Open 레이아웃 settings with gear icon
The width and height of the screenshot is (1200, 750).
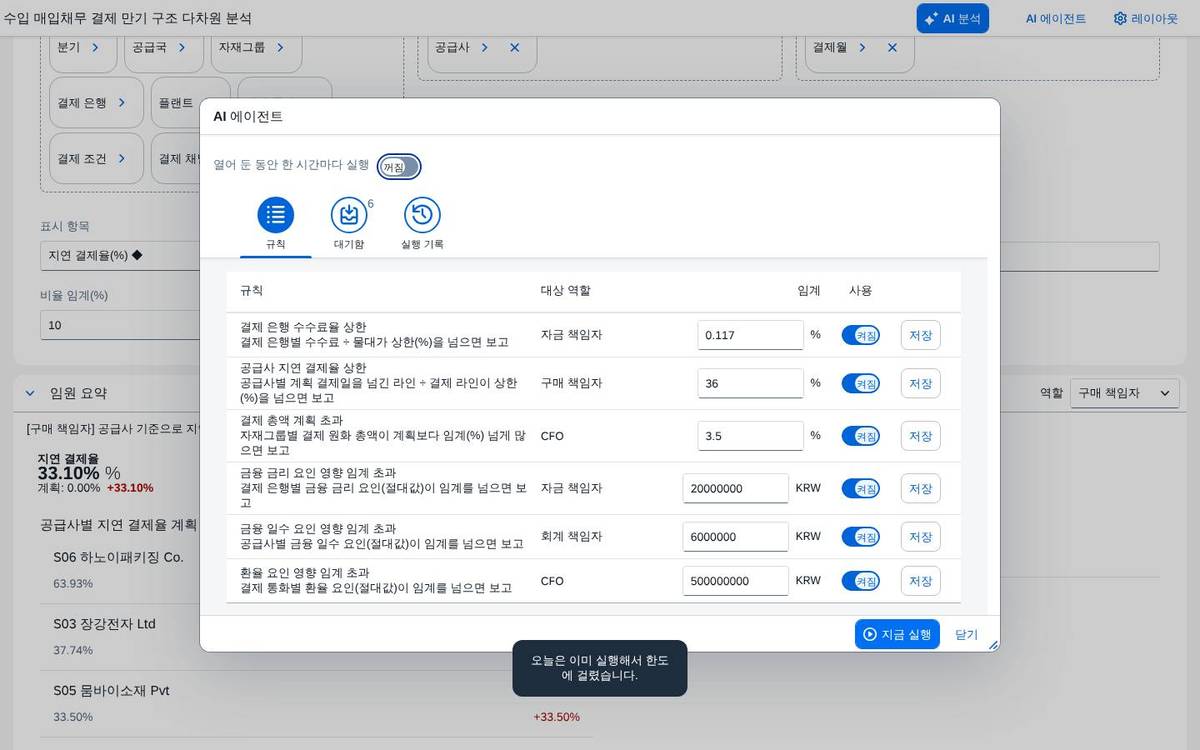(x=1146, y=18)
